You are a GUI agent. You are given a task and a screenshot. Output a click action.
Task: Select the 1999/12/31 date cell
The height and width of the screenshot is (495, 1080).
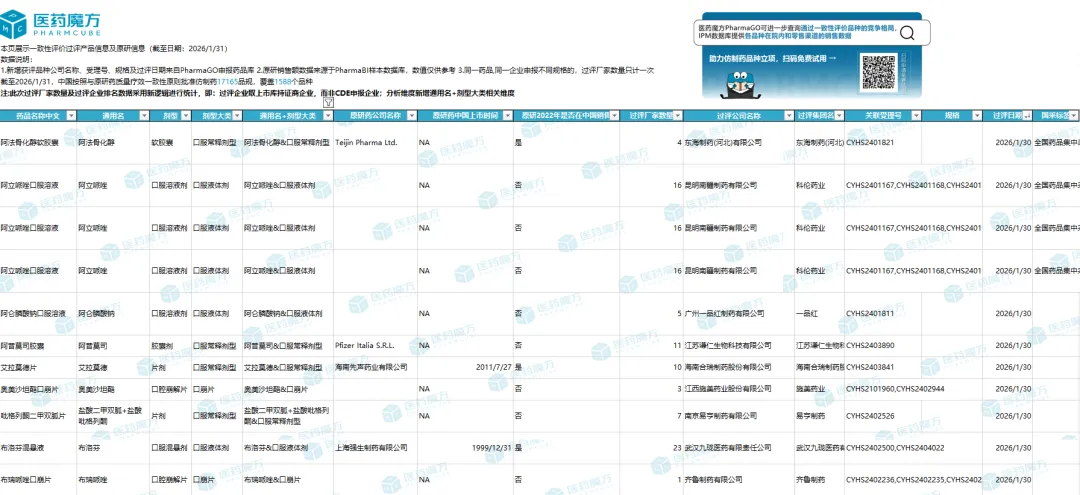click(x=465, y=447)
